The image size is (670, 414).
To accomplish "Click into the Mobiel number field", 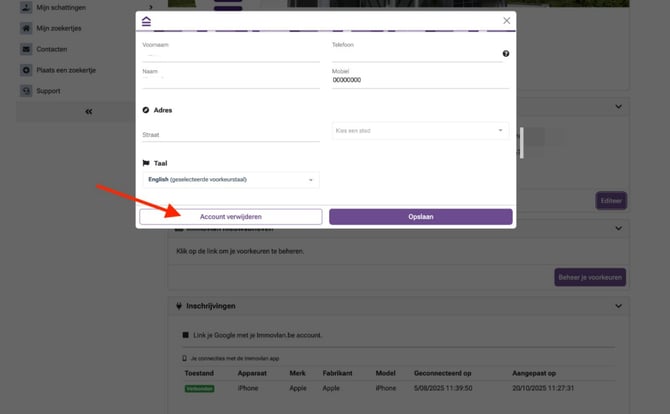I will (x=420, y=80).
